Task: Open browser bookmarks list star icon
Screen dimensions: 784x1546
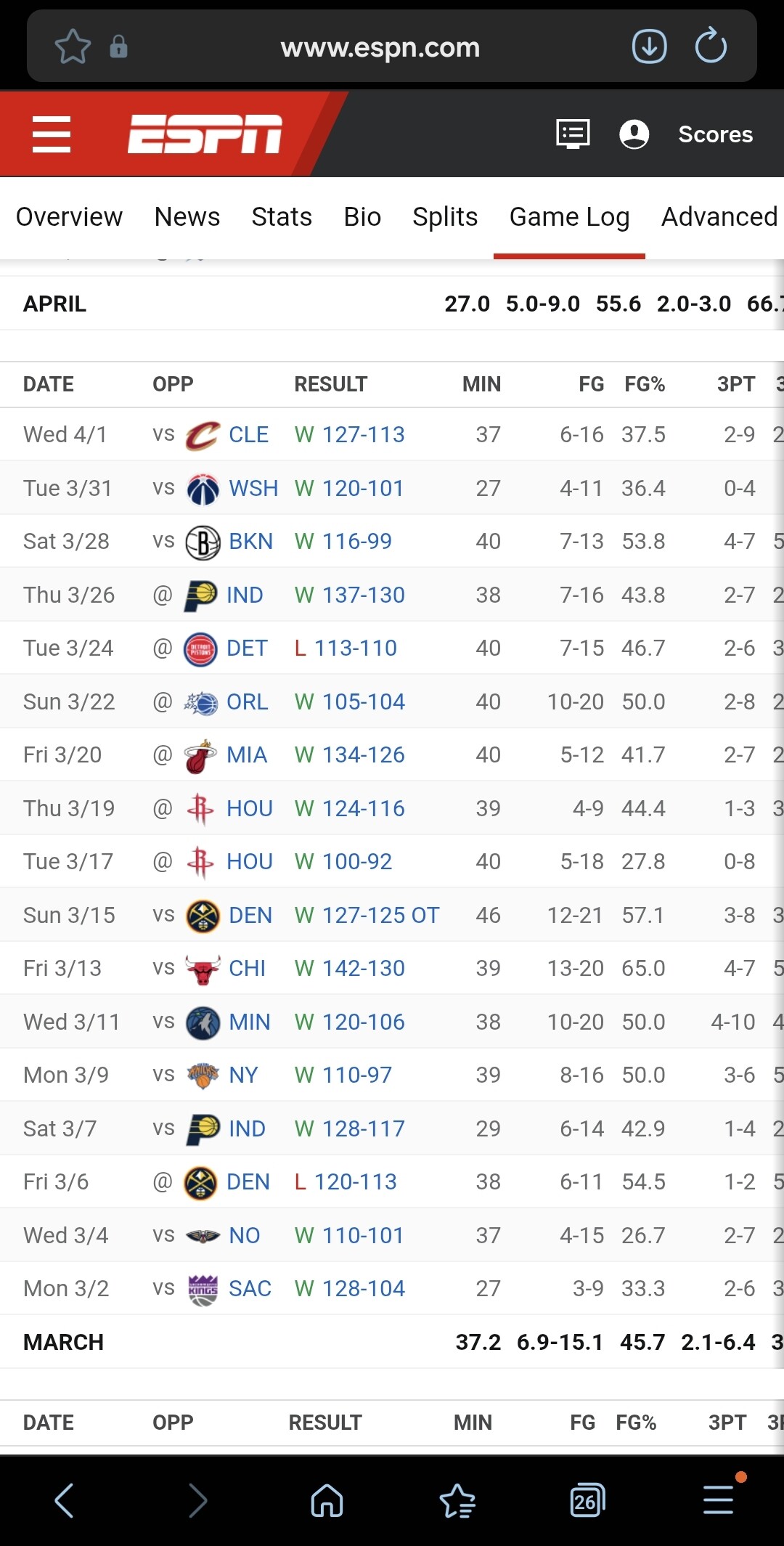Action: click(457, 1500)
